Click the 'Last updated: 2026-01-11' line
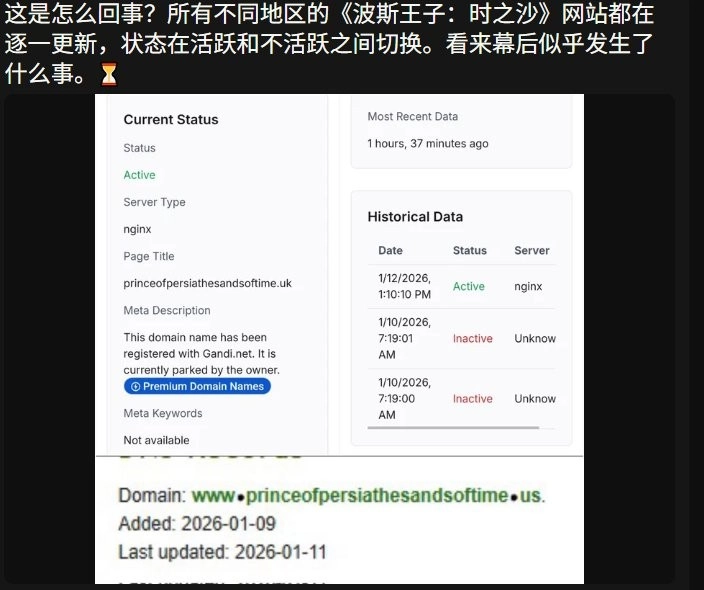The image size is (704, 590). pyautogui.click(x=222, y=552)
